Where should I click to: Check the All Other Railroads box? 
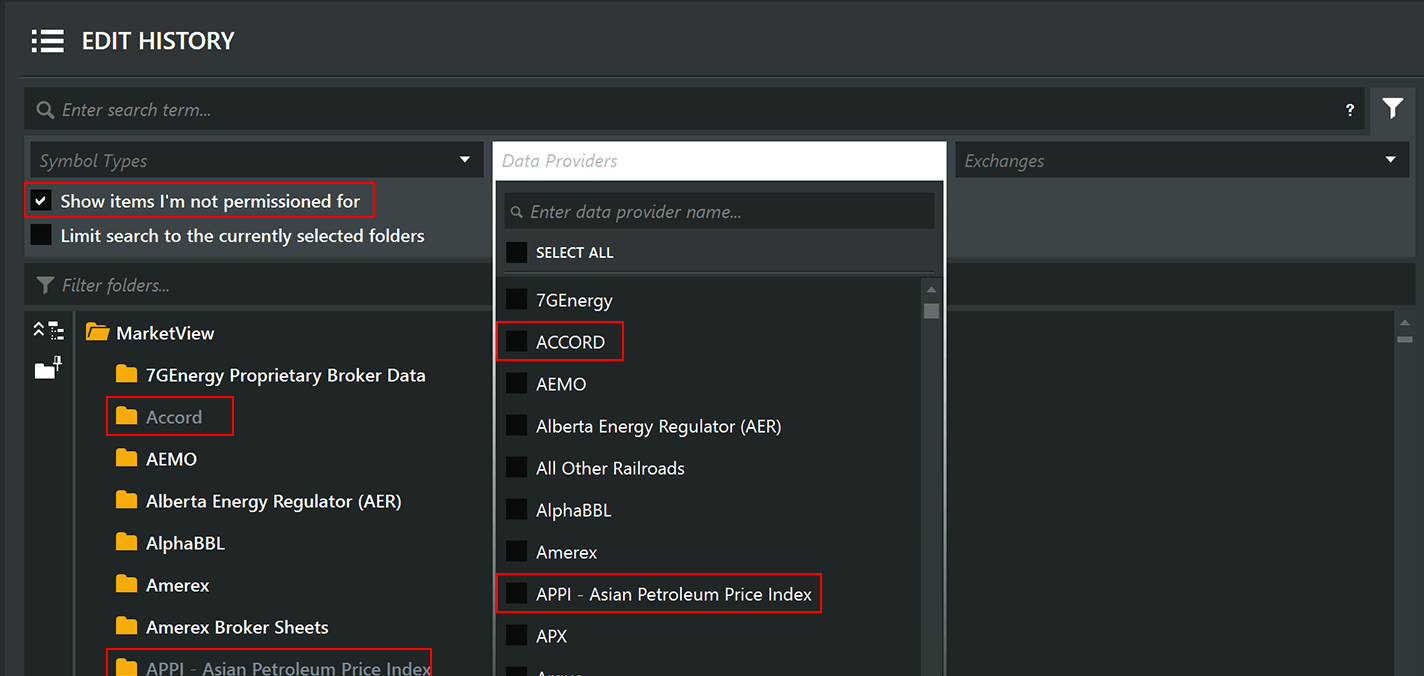[x=516, y=467]
